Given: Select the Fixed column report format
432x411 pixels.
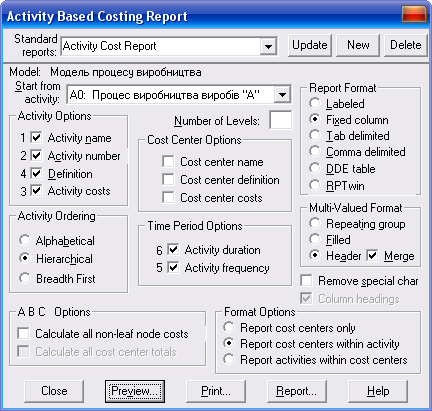Looking at the screenshot, I should click(x=314, y=119).
